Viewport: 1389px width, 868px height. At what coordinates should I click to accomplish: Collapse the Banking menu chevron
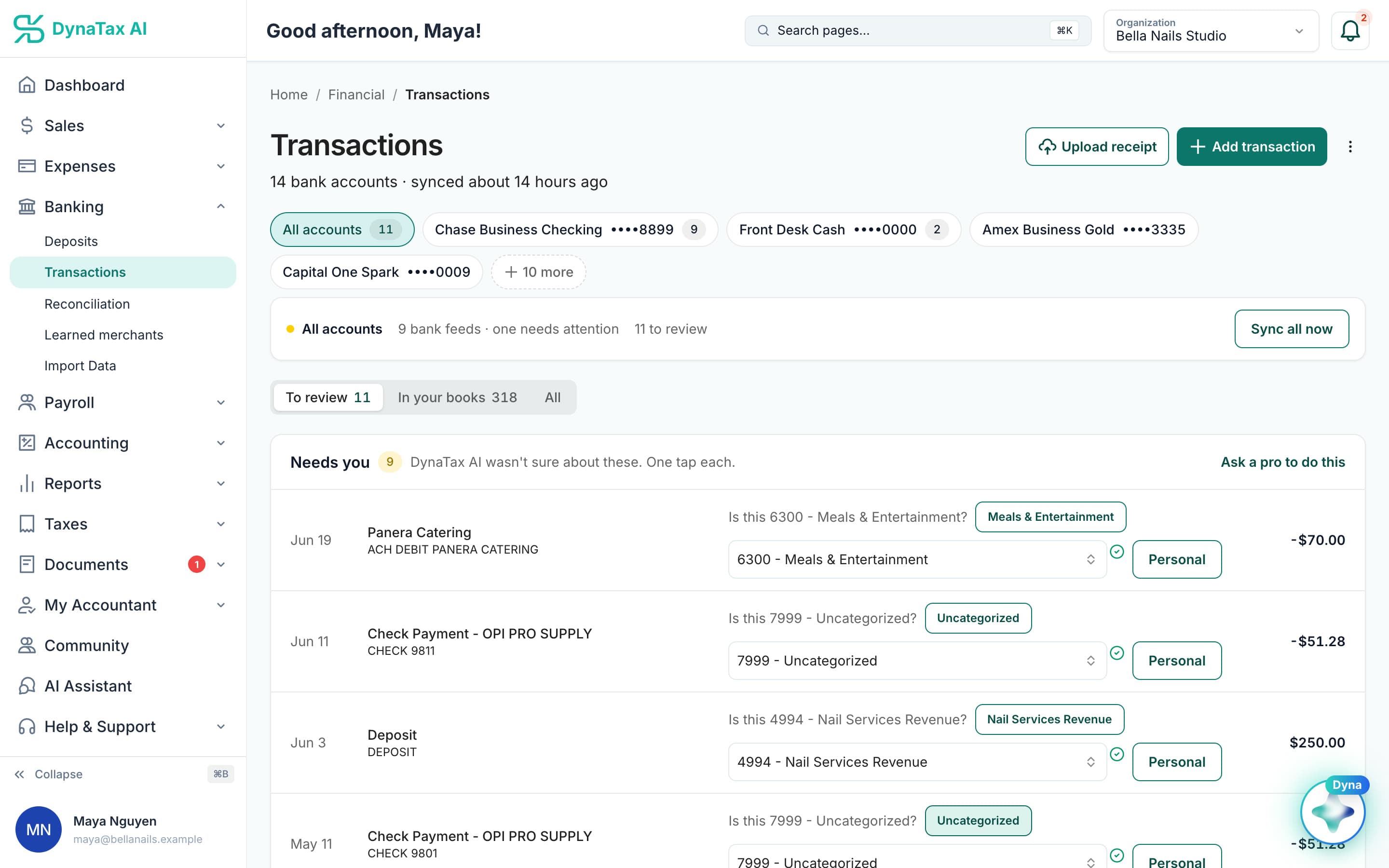click(221, 207)
